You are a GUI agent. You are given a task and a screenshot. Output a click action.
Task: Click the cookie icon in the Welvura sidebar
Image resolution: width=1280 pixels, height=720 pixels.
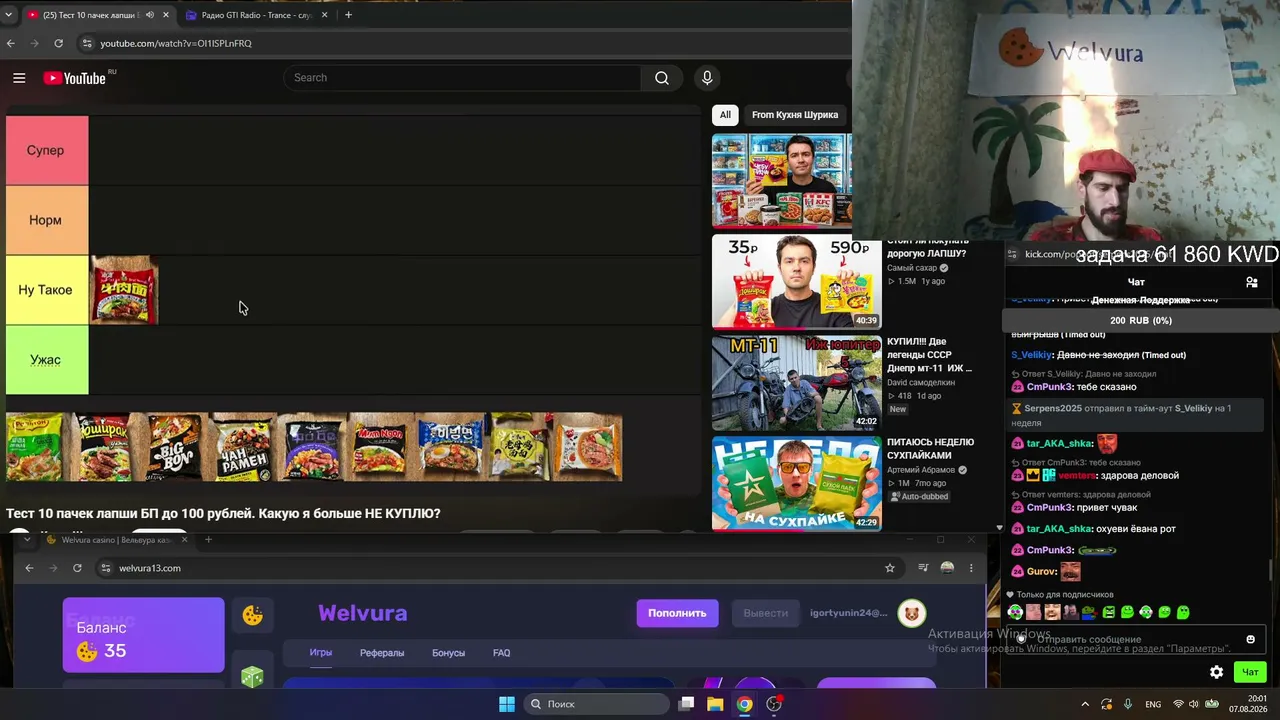[253, 616]
